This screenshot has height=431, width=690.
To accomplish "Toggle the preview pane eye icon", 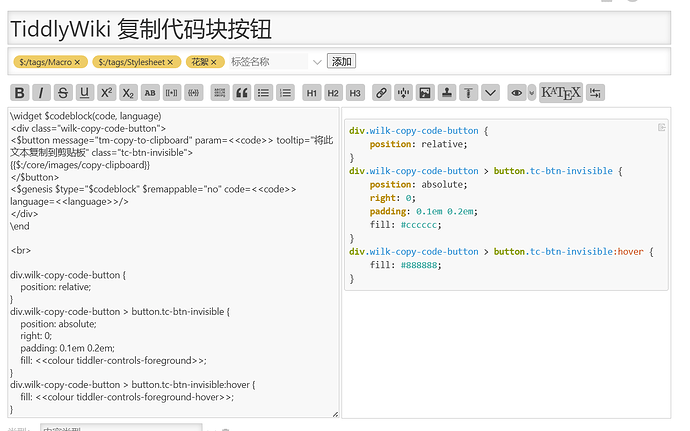I will [517, 93].
